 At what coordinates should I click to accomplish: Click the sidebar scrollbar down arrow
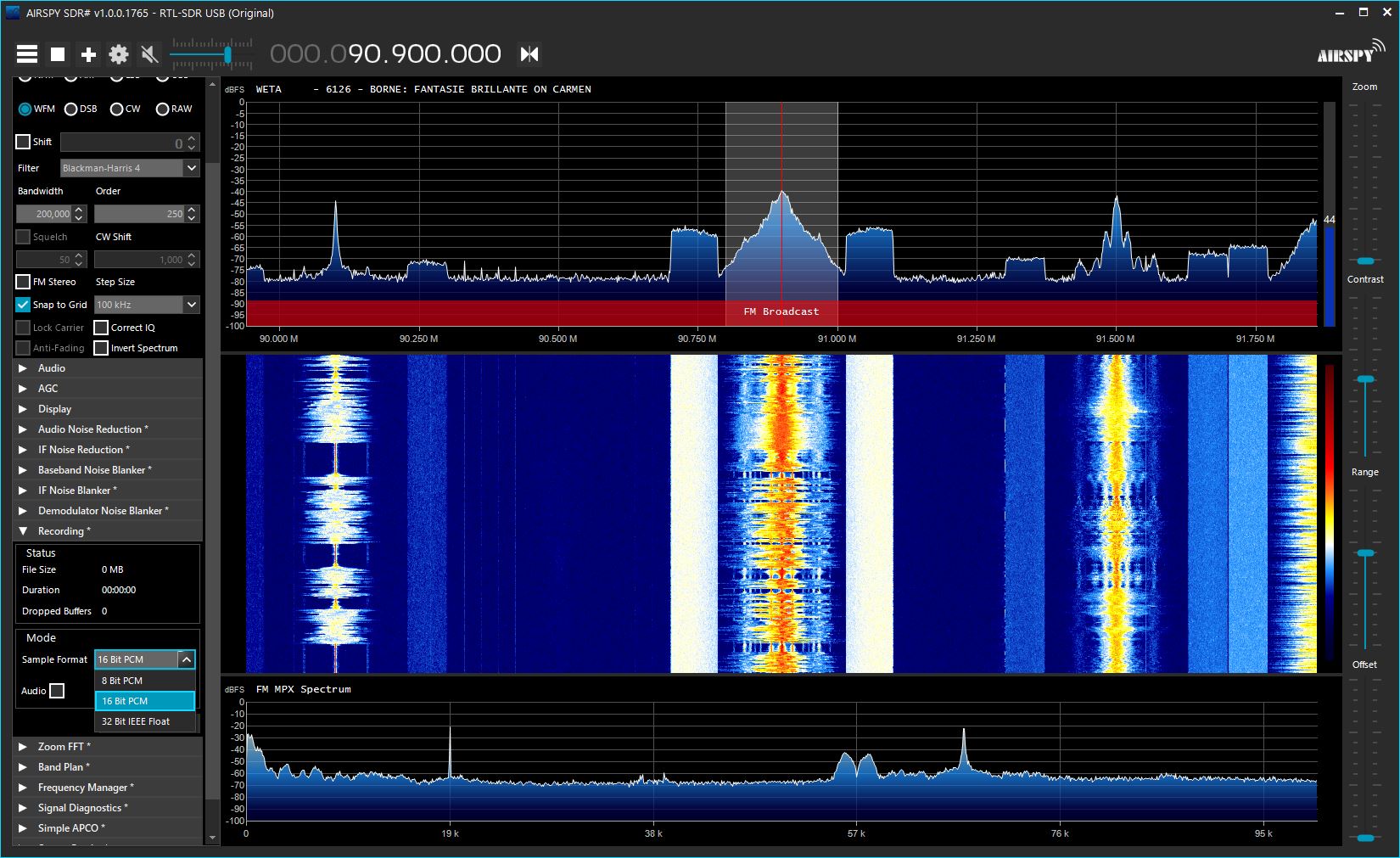(212, 838)
